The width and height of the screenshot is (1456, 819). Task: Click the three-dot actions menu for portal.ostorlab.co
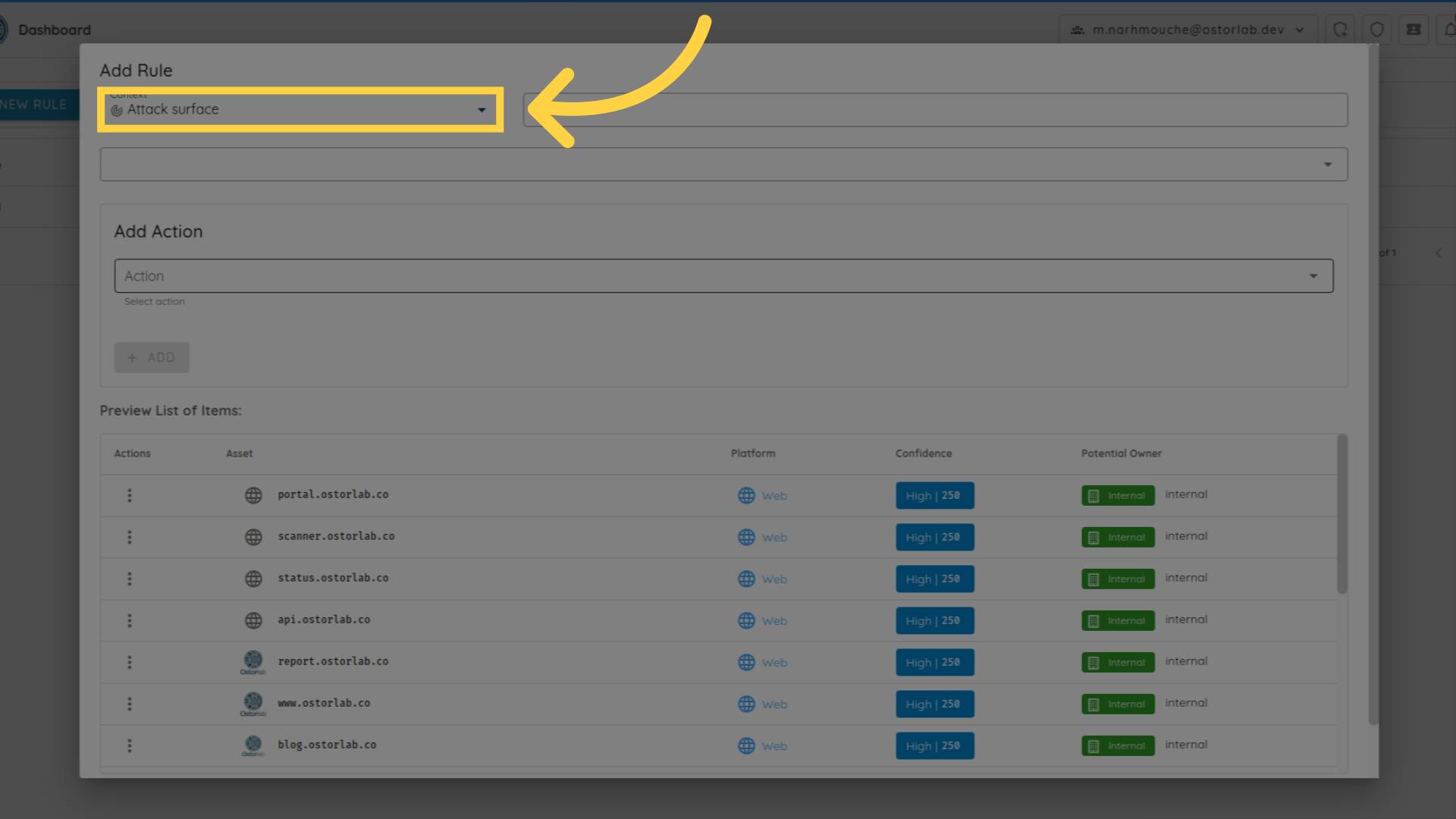(130, 495)
